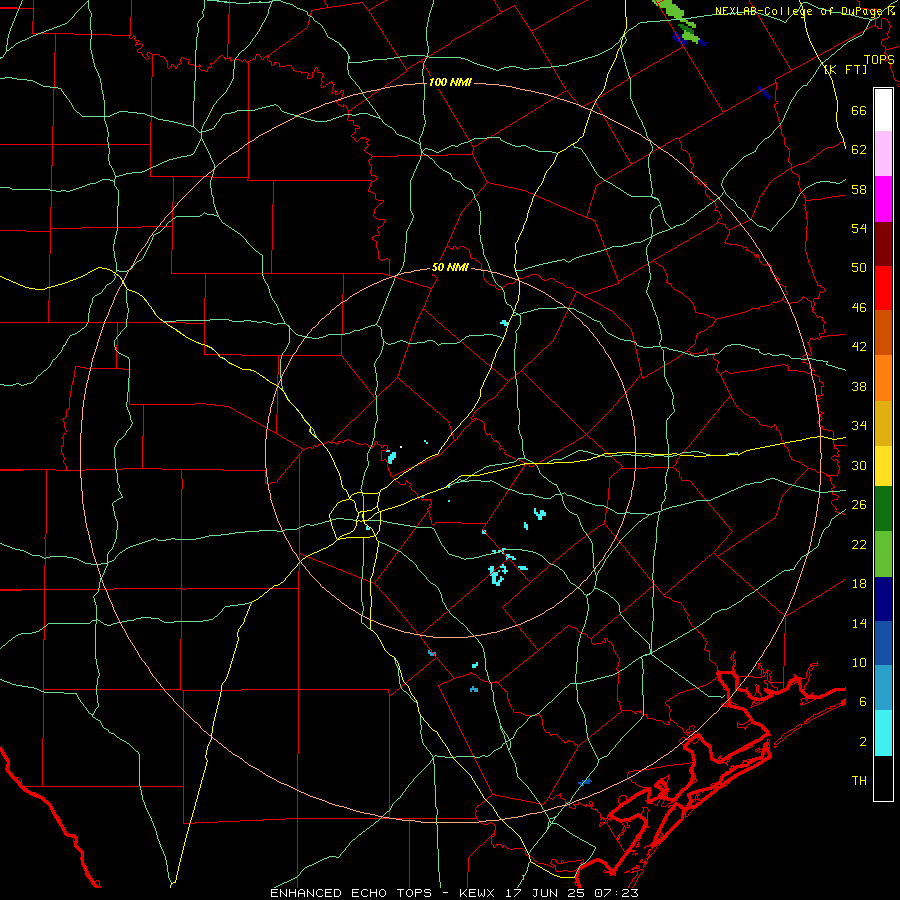Image resolution: width=900 pixels, height=900 pixels.
Task: Click the 'KEWX' radar site identifier
Action: pos(478,893)
